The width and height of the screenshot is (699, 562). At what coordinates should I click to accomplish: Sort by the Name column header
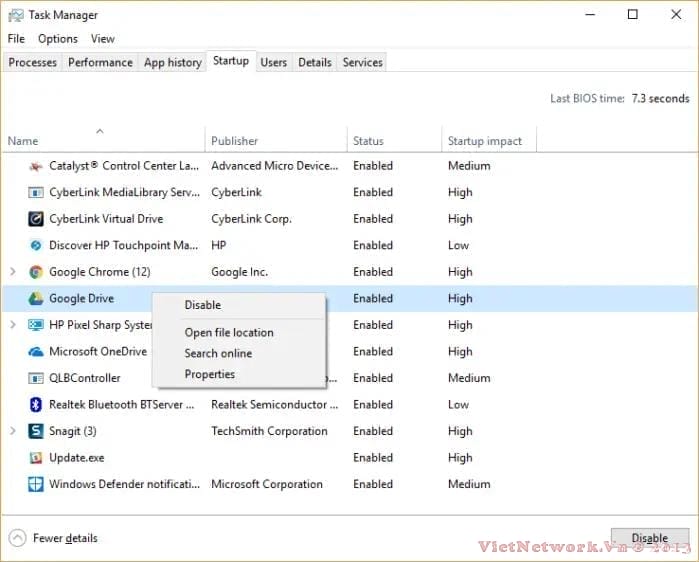pyautogui.click(x=103, y=140)
